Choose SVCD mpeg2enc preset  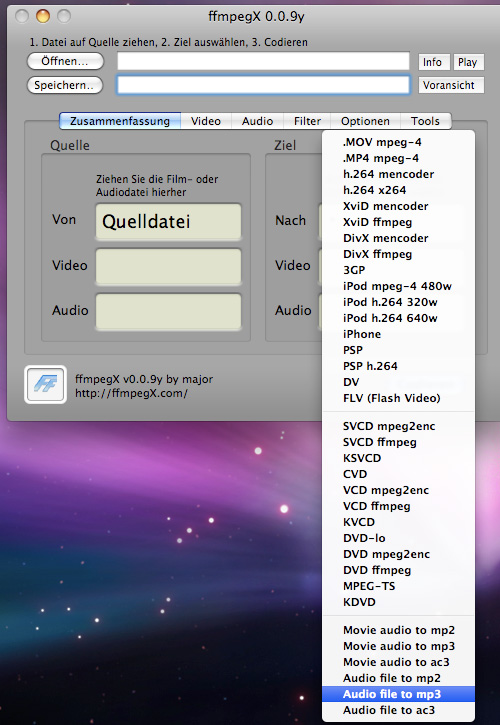coord(398,426)
